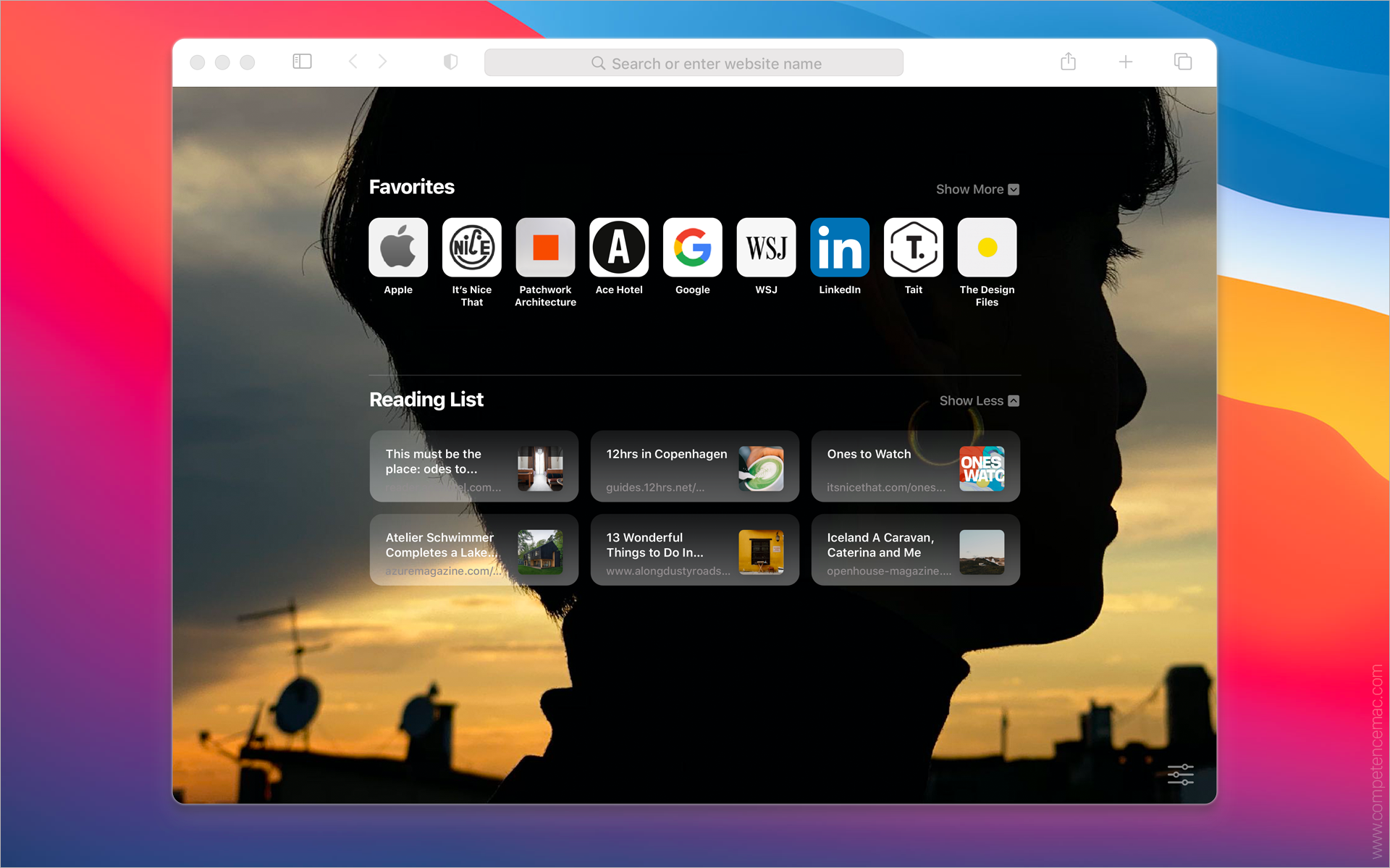Click the search or website address field

click(x=694, y=63)
